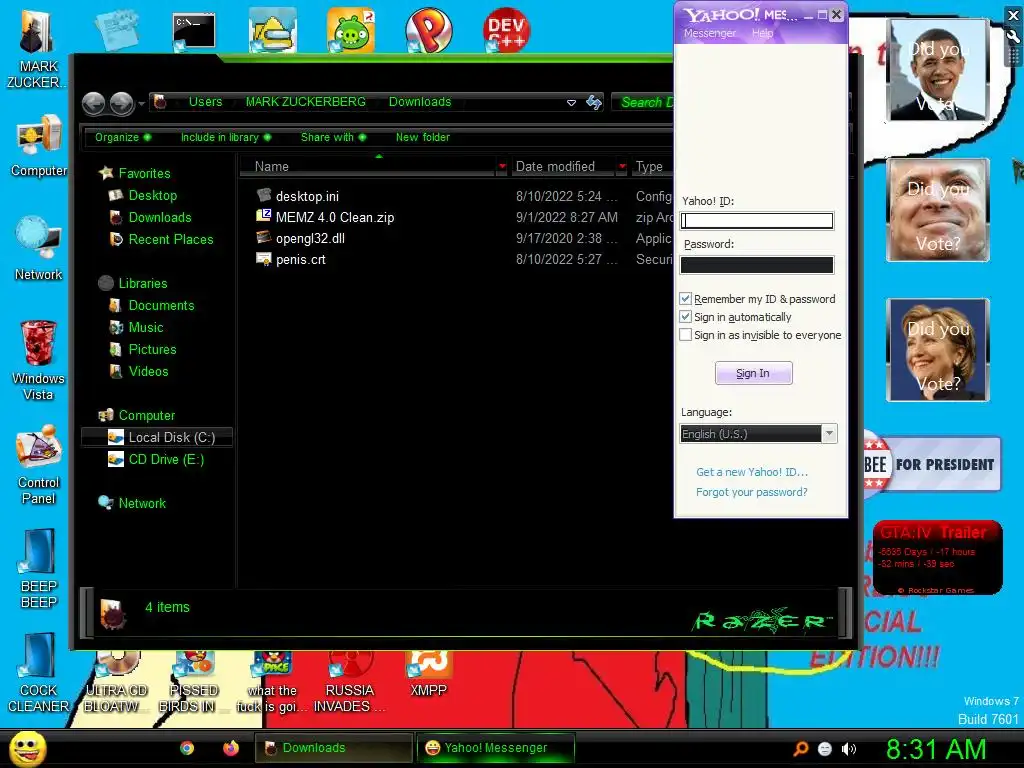Open the sticky notes desktop shortcut
This screenshot has height=768, width=1024.
pyautogui.click(x=116, y=29)
